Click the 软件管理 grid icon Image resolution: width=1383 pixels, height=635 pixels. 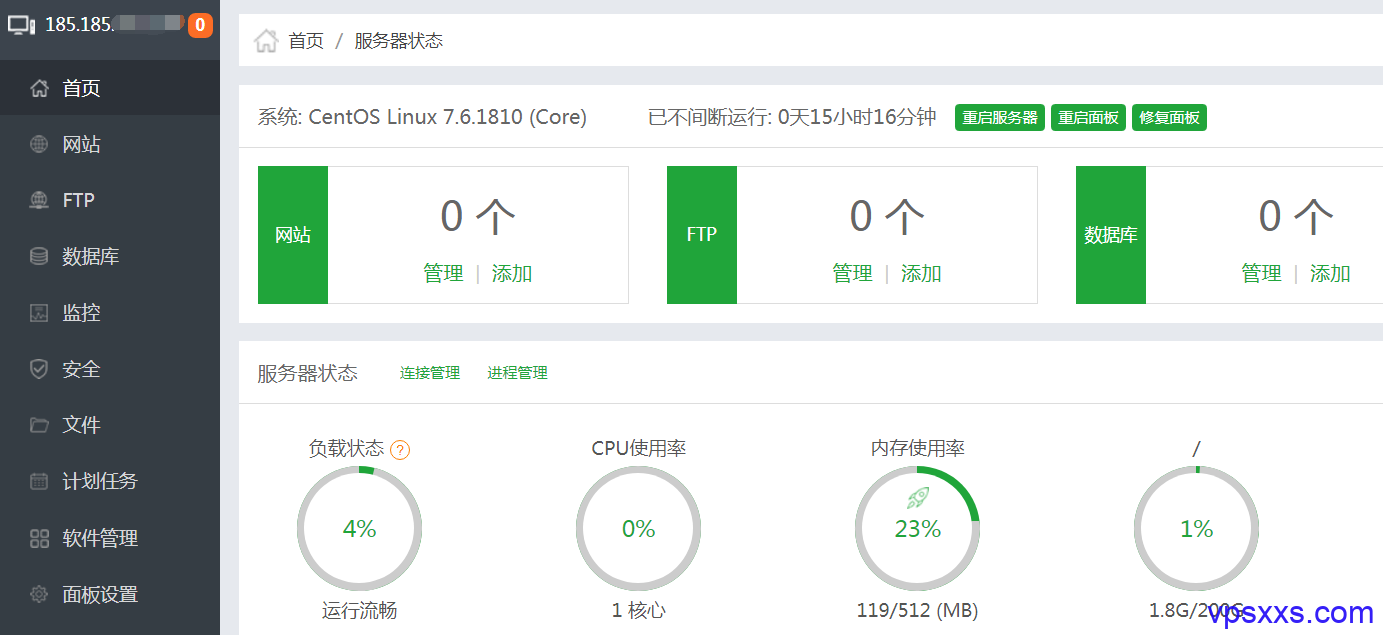pyautogui.click(x=39, y=538)
